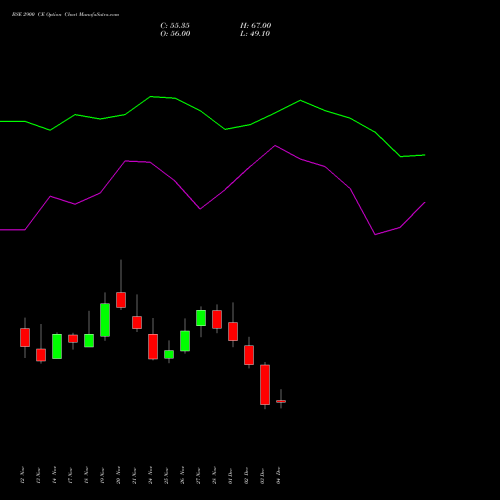Select the 12 Nov date label
Screen dimensions: 500x500
22,475
